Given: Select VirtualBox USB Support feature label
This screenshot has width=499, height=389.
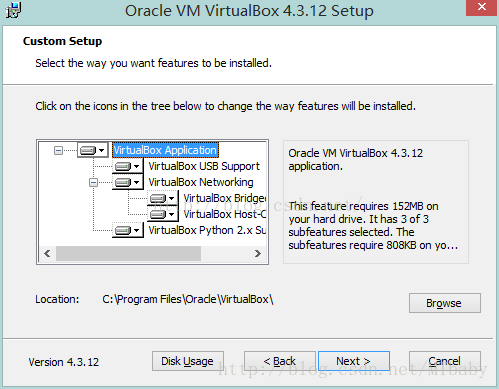Looking at the screenshot, I should tap(204, 166).
